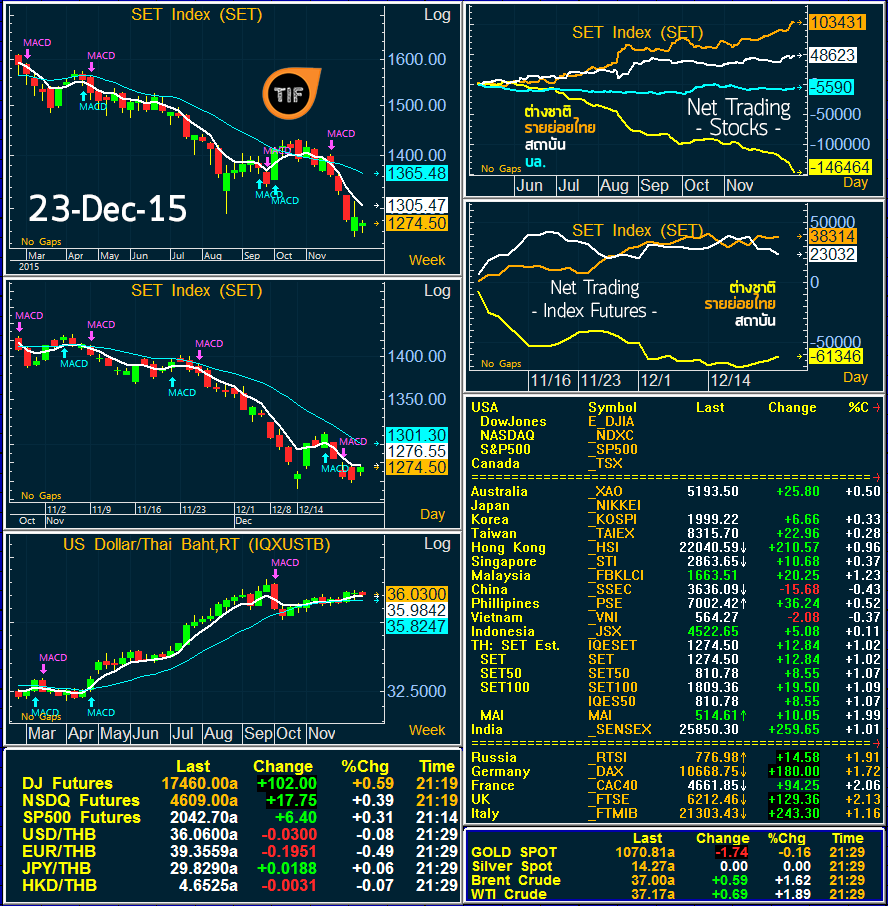Click the -1.74 change for gold
888x906 pixels.
click(x=731, y=852)
